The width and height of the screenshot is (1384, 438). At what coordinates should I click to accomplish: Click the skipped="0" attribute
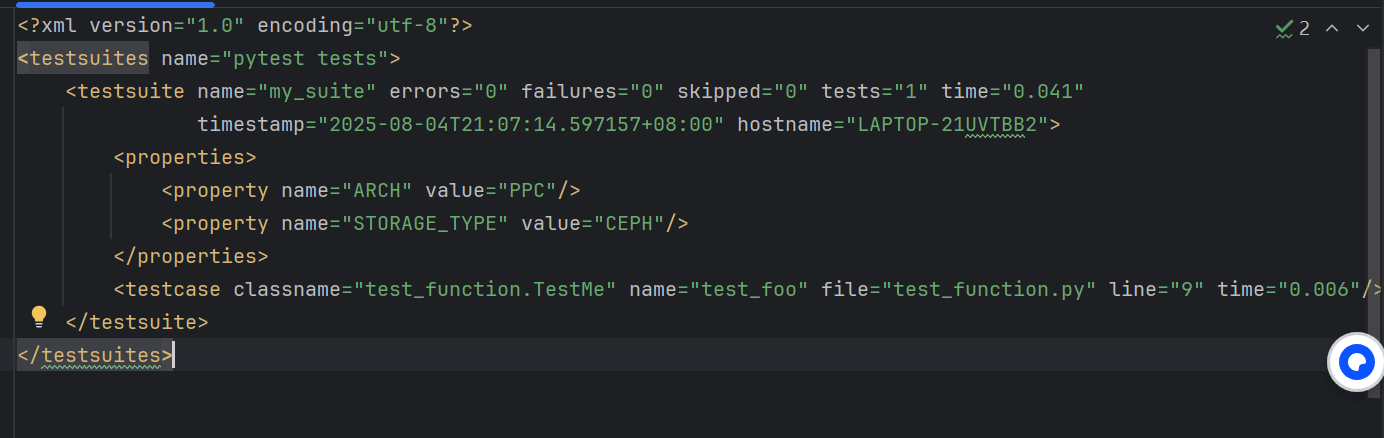coord(743,92)
